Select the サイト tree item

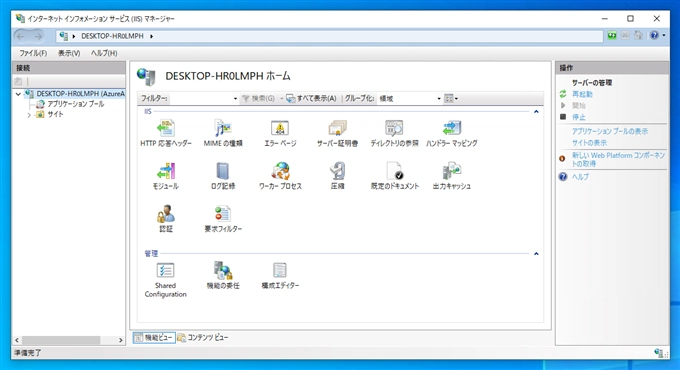point(55,115)
